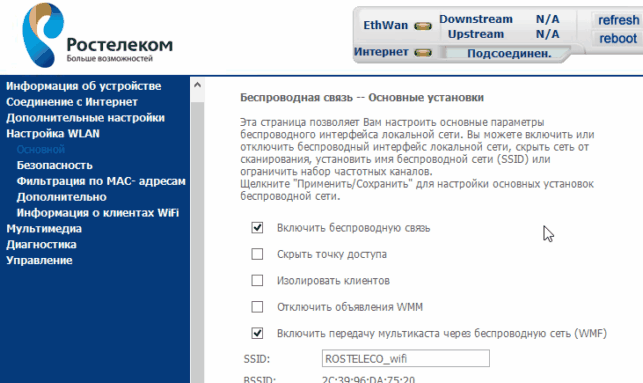The image size is (643, 383).
Task: Click the Интернет status LED indicator
Action: click(423, 52)
